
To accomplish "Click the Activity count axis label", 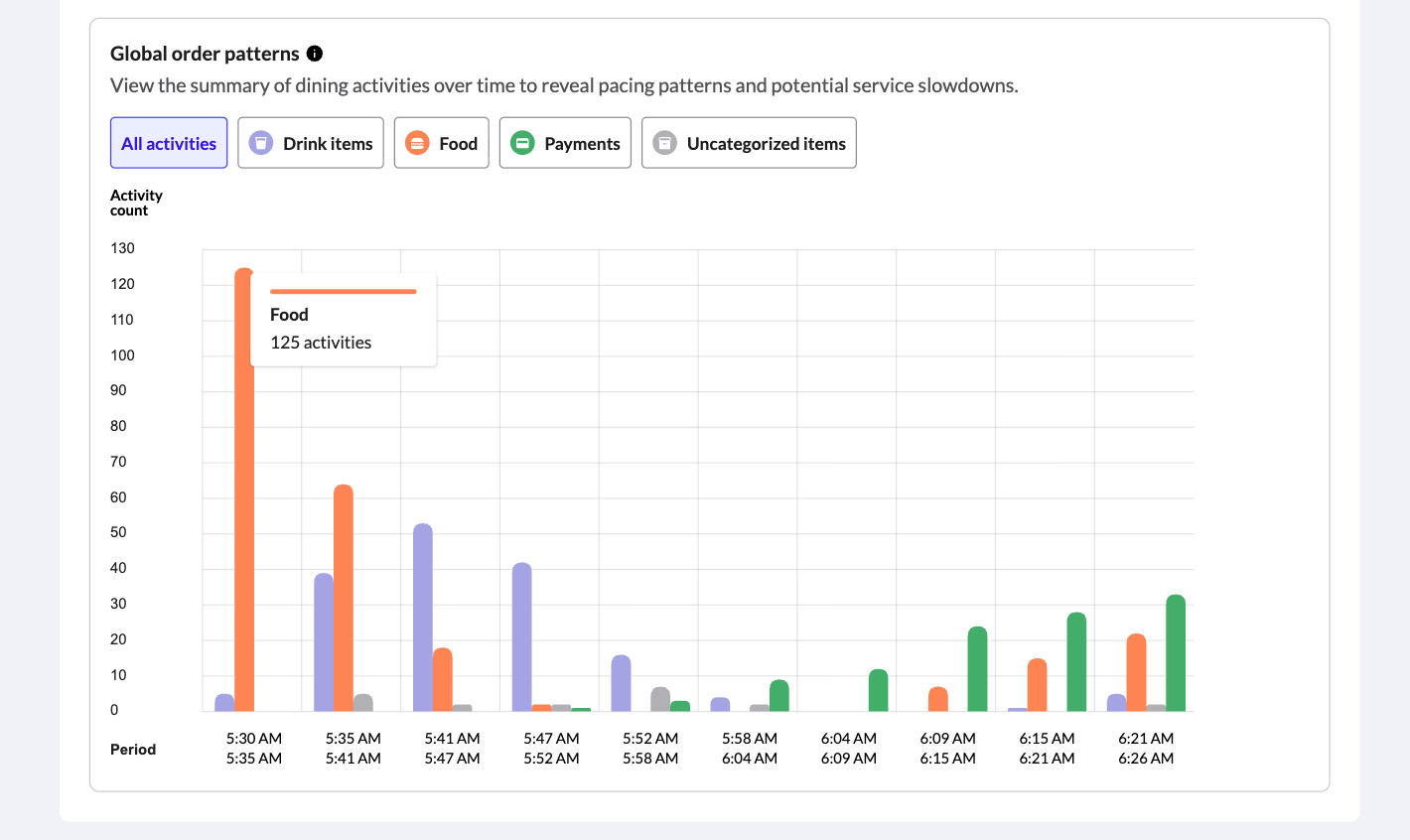I will click(136, 203).
